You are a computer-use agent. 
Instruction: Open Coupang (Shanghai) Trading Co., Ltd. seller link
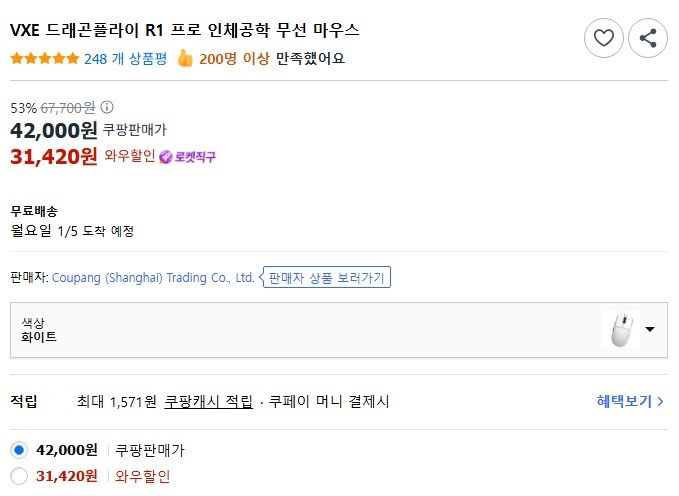[153, 278]
